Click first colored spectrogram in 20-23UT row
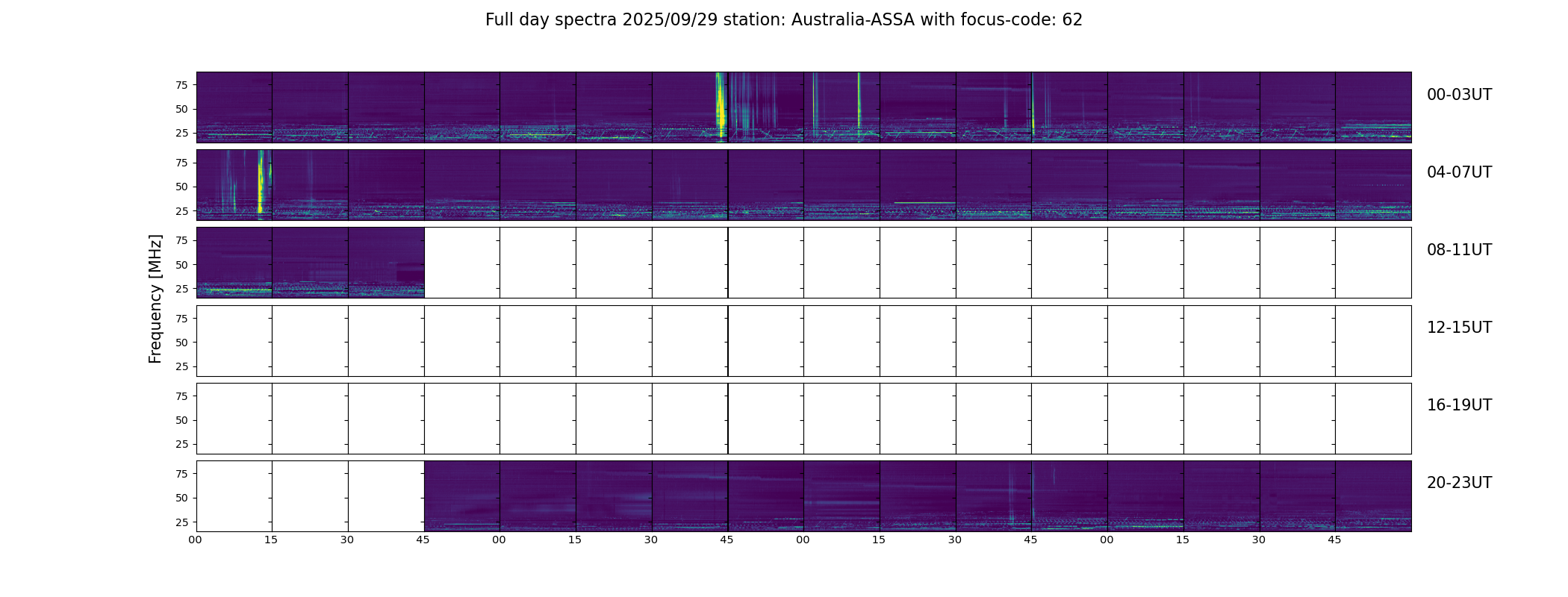This screenshot has width=1568, height=597. pos(462,496)
